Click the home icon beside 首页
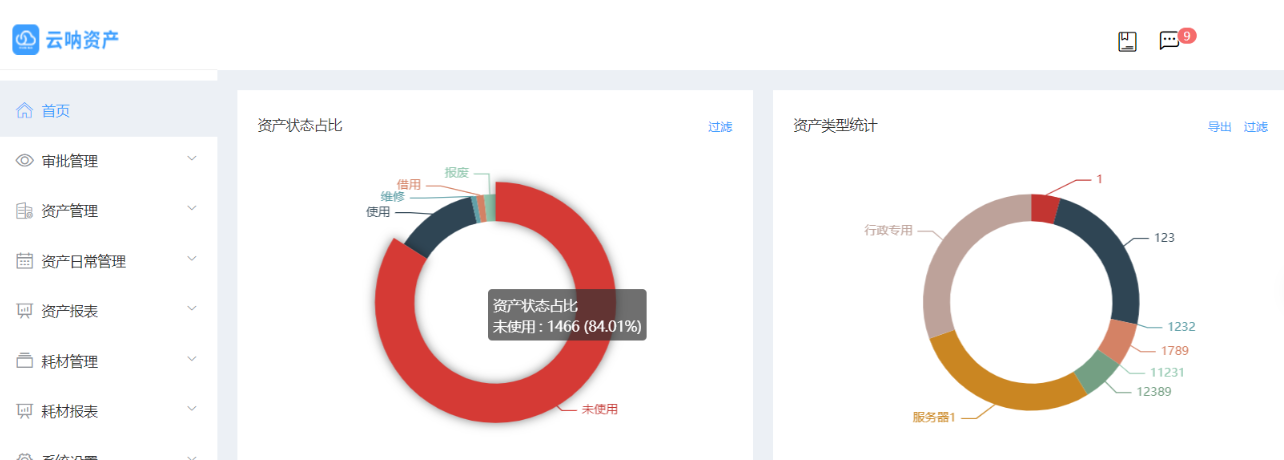This screenshot has width=1284, height=460. pos(25,111)
